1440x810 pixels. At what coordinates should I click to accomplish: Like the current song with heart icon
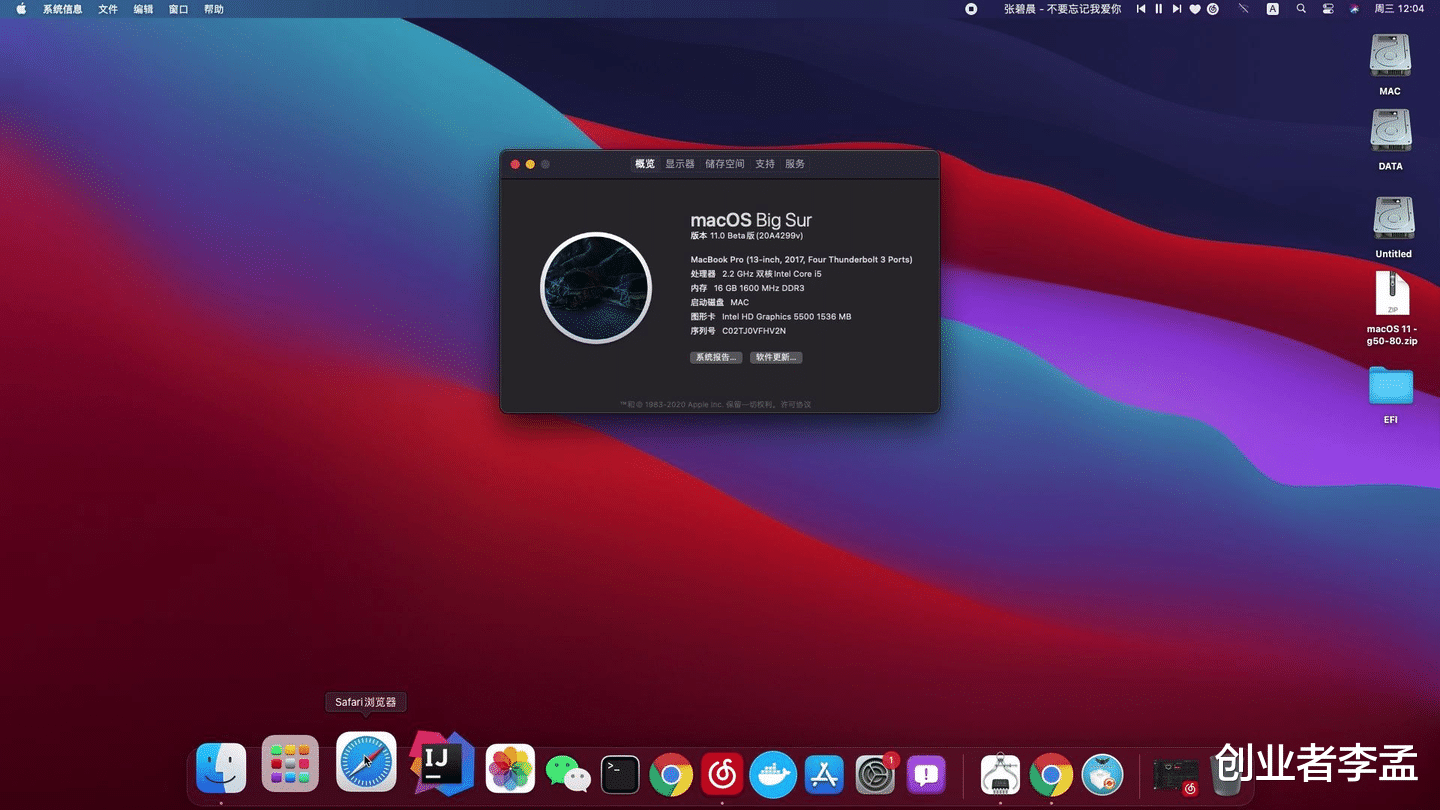pos(1195,9)
